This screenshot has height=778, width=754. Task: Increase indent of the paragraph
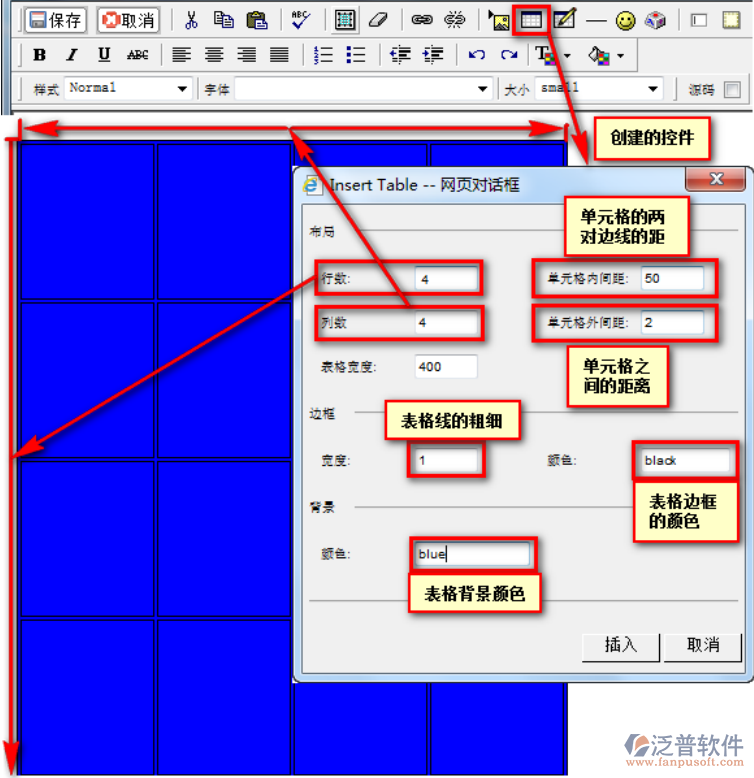click(x=433, y=55)
